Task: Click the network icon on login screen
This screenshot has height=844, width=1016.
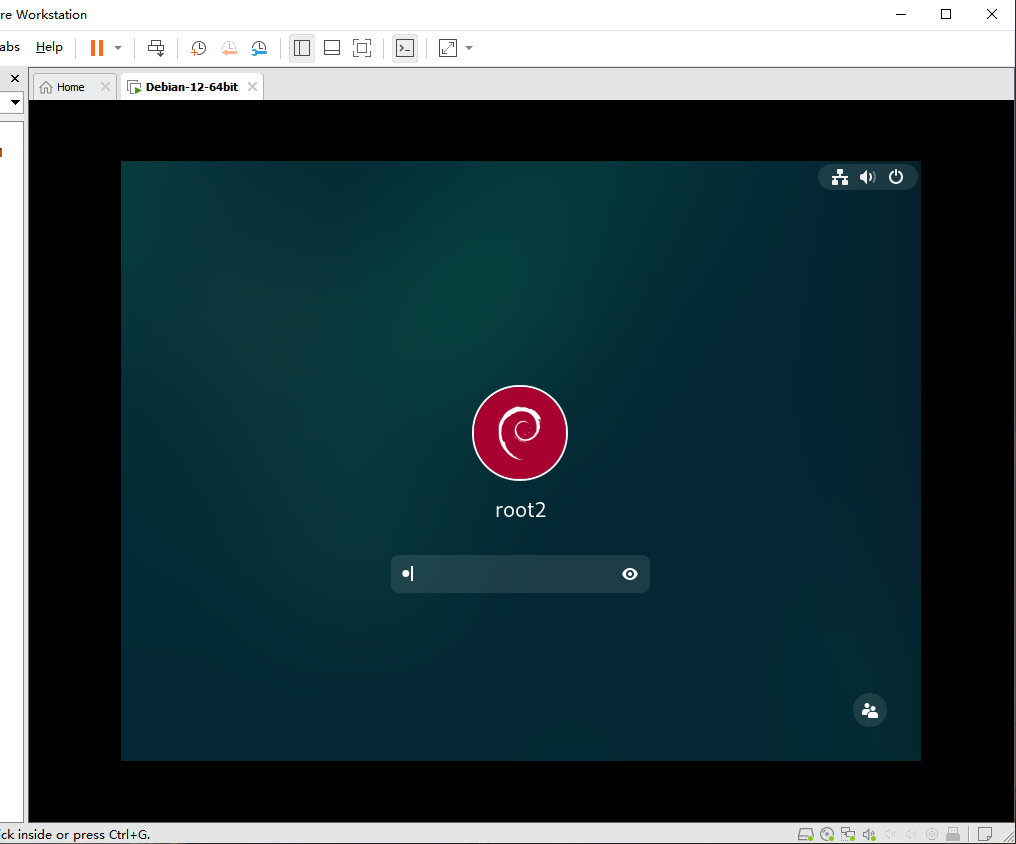Action: pyautogui.click(x=840, y=177)
